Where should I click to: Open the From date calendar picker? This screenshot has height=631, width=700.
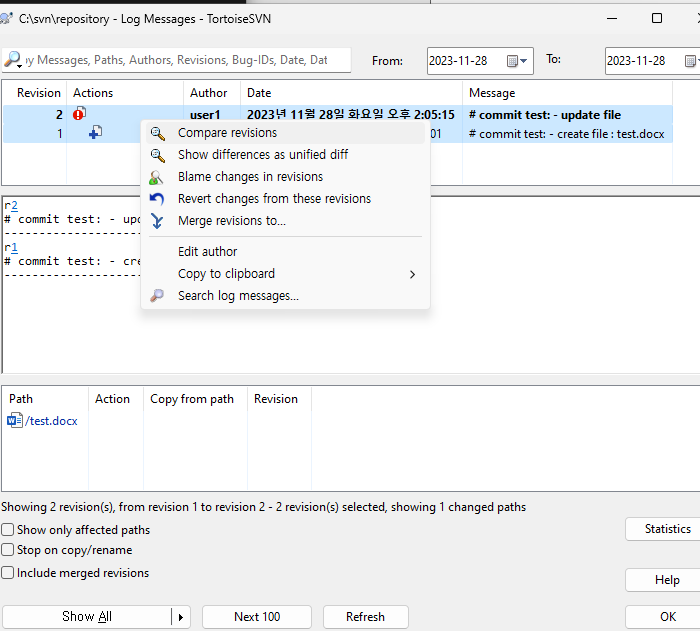tap(517, 61)
